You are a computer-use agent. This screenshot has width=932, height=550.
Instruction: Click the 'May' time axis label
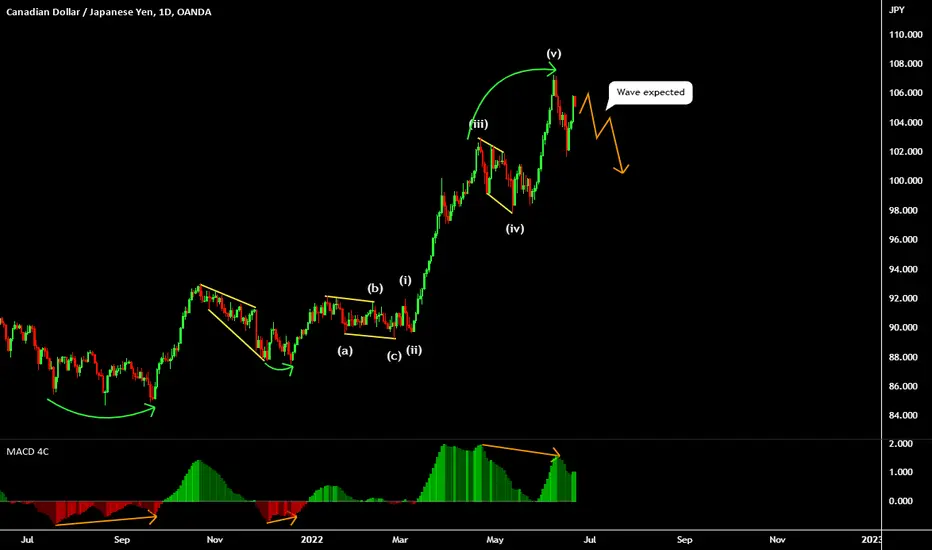click(495, 540)
